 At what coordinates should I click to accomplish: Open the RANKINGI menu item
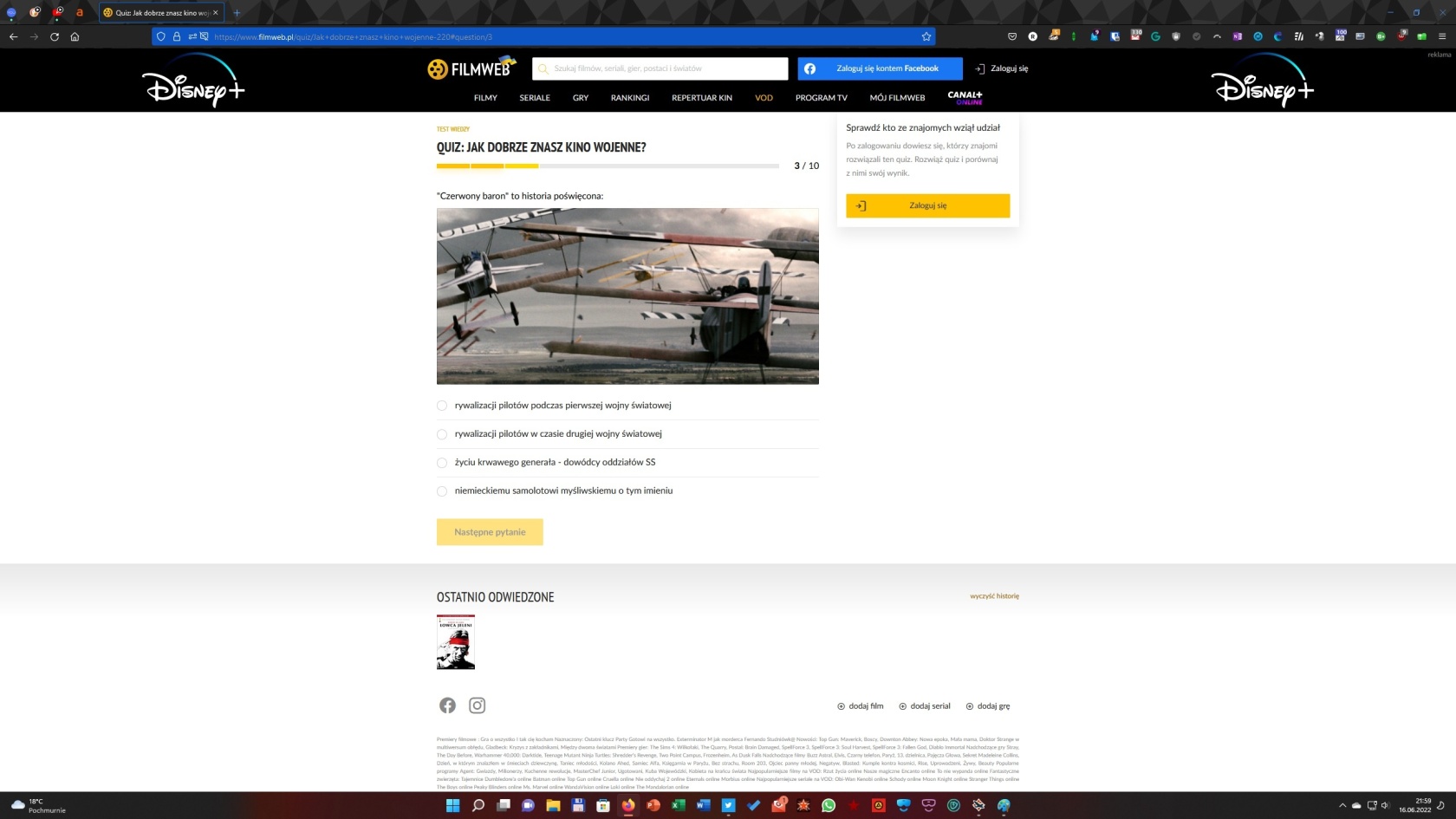[629, 98]
